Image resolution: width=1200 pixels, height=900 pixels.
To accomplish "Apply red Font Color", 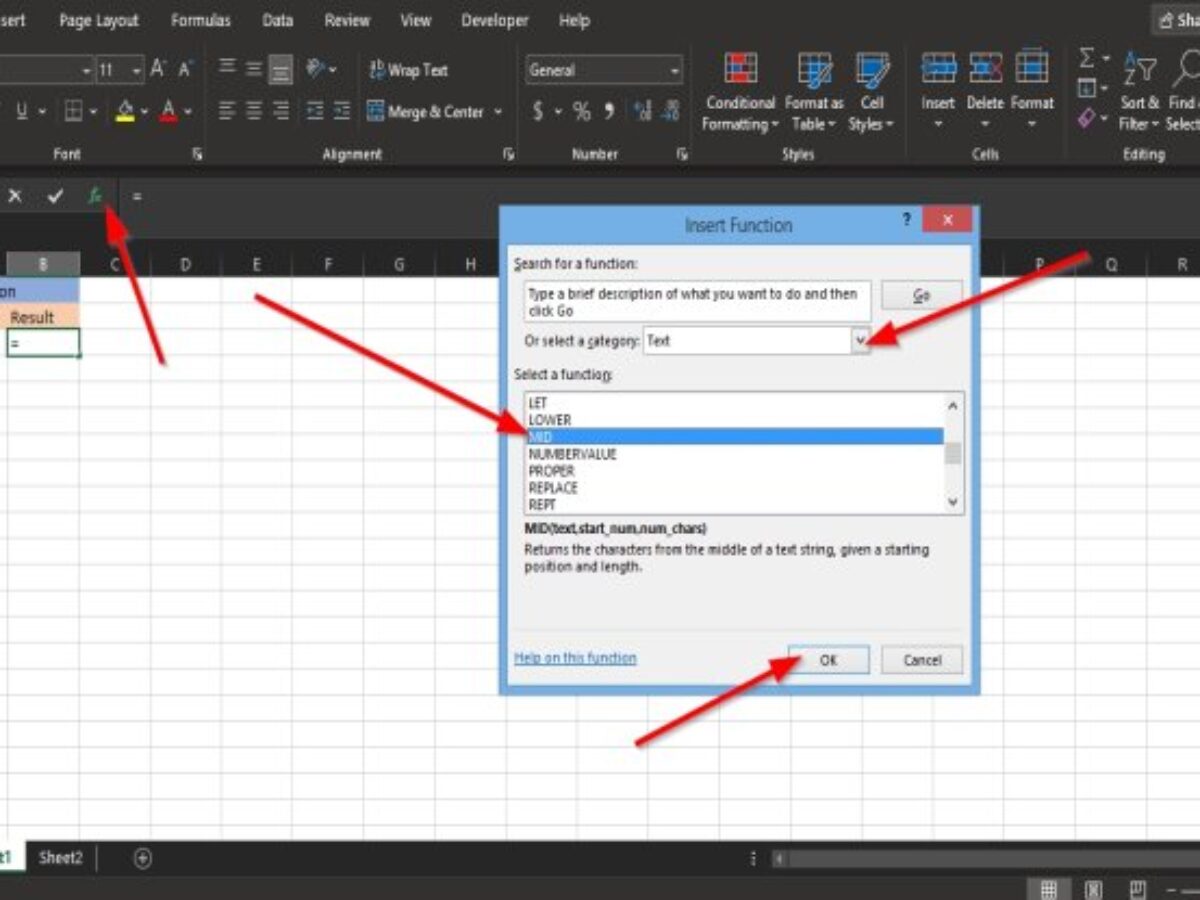I will [x=168, y=112].
